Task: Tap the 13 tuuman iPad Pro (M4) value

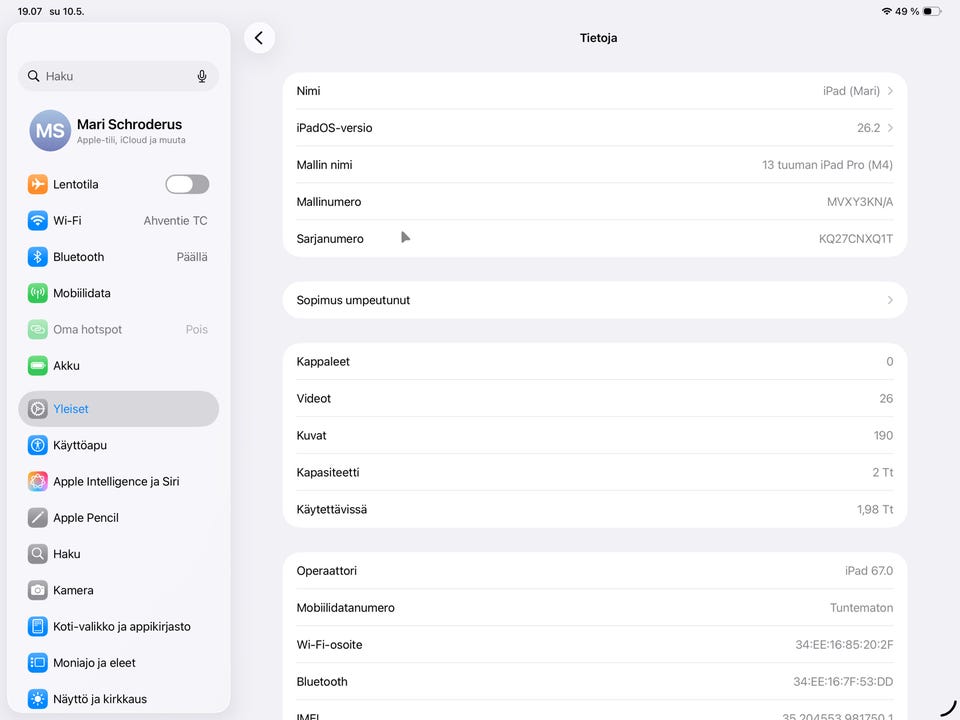Action: point(827,165)
